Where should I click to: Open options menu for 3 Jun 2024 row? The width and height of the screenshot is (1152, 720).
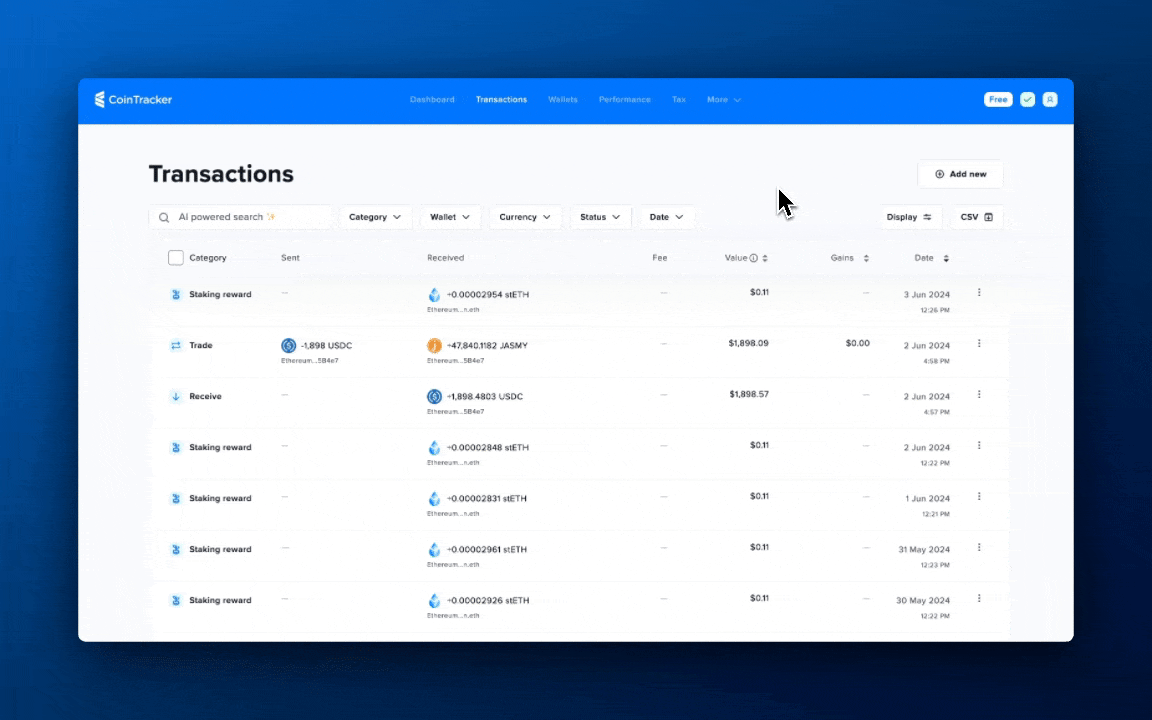(979, 292)
